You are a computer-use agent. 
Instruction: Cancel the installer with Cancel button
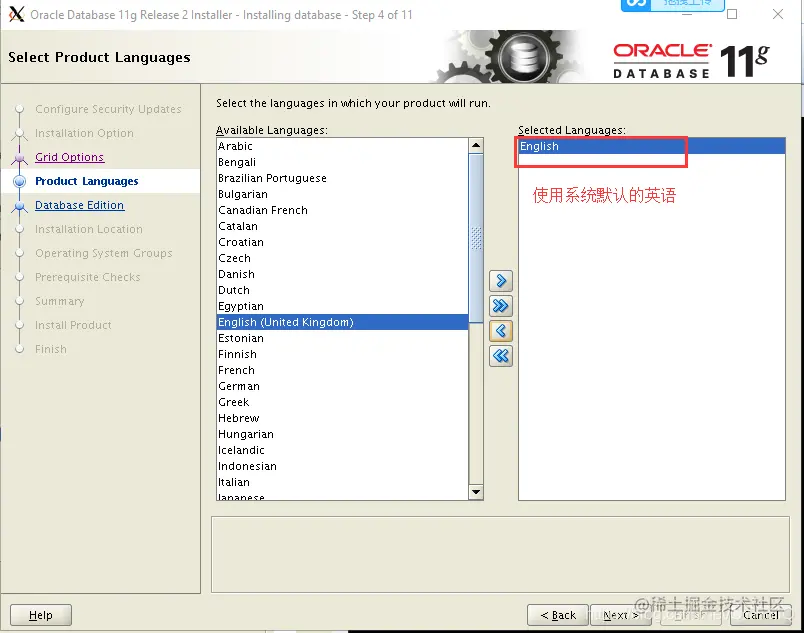[x=760, y=615]
